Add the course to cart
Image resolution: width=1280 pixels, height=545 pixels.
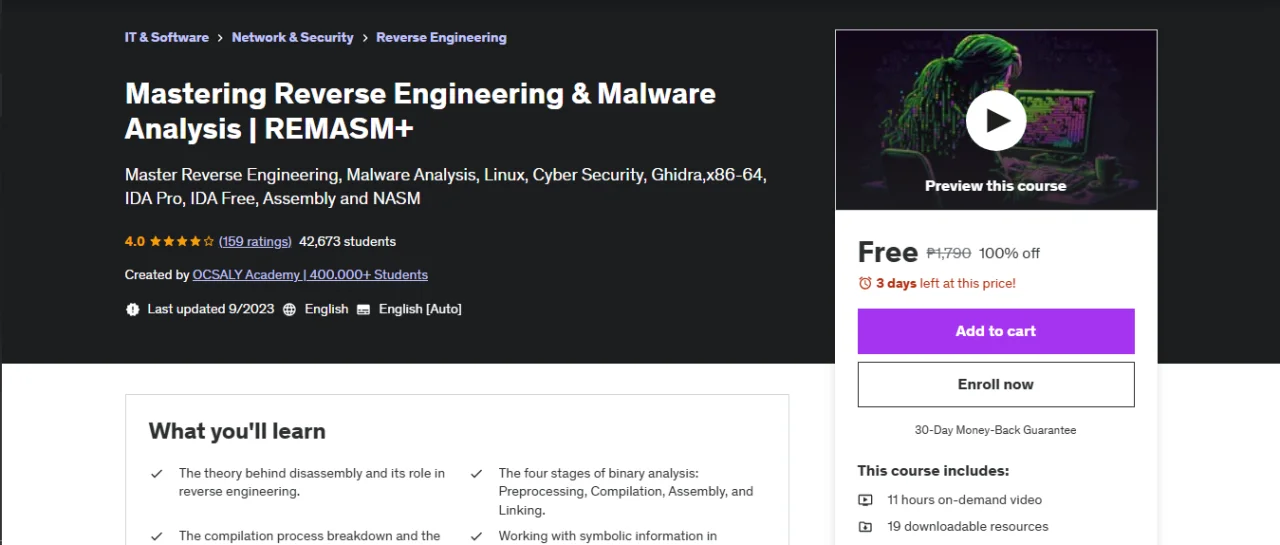996,331
